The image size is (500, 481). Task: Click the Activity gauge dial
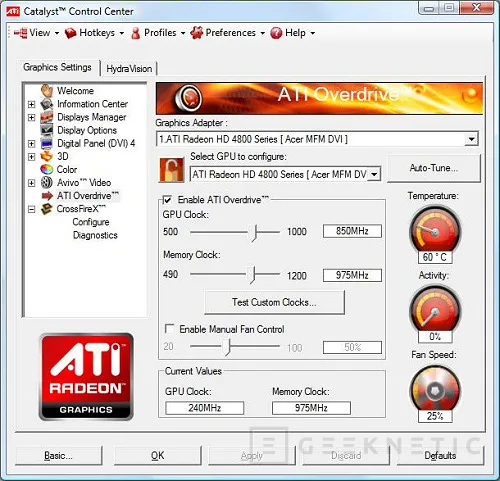click(435, 309)
